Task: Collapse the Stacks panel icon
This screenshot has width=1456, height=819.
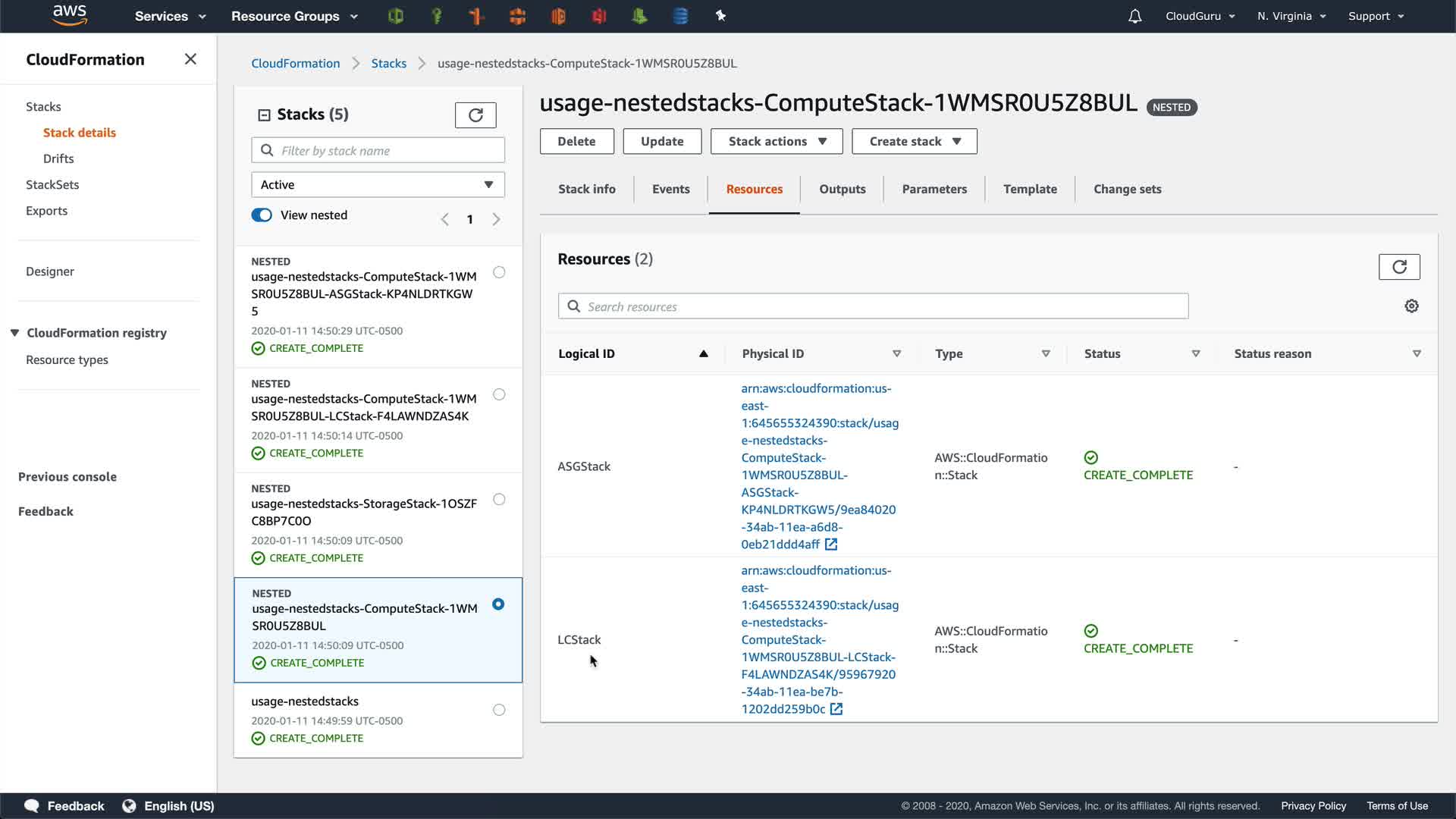Action: click(264, 115)
